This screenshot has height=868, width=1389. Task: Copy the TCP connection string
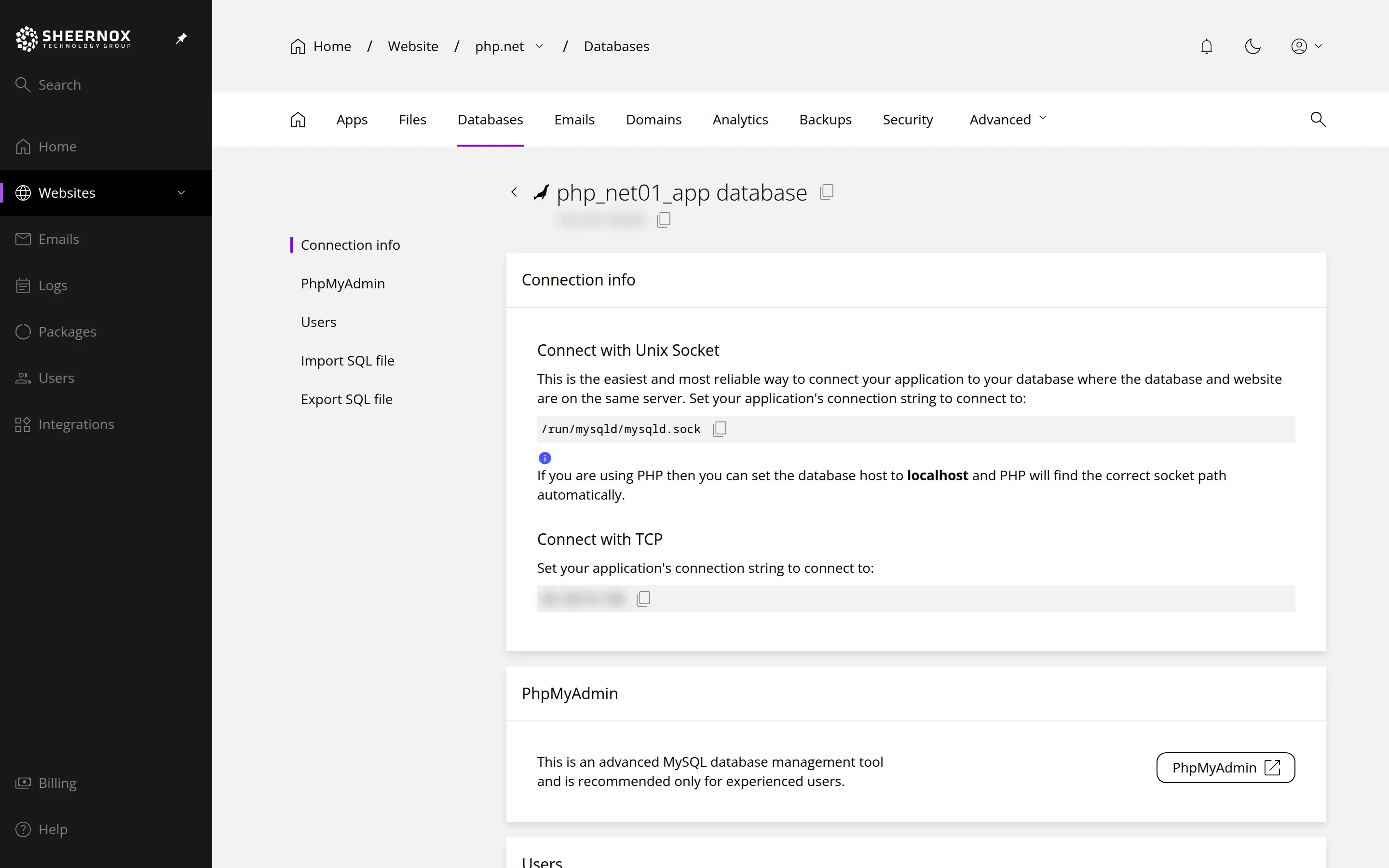tap(643, 599)
